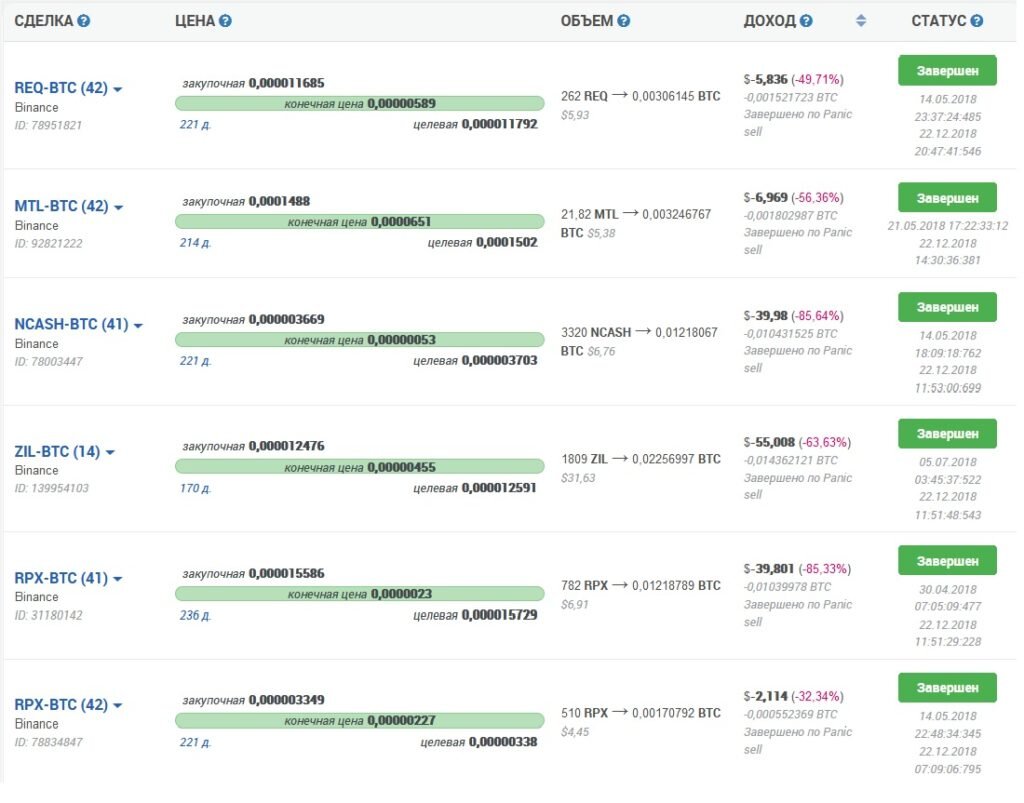Open help icon next to СДЕЛКА header
Image resolution: width=1024 pixels, height=803 pixels.
[x=84, y=21]
